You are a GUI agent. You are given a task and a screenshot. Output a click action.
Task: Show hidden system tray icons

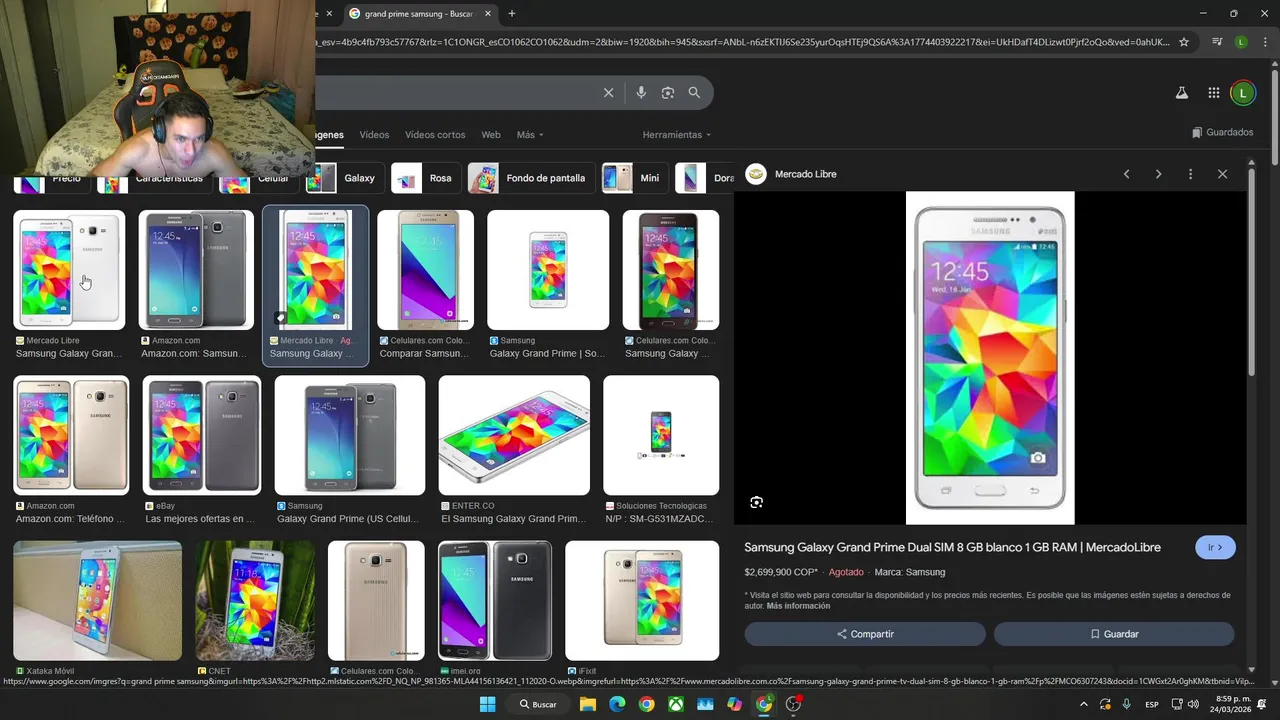point(1083,704)
